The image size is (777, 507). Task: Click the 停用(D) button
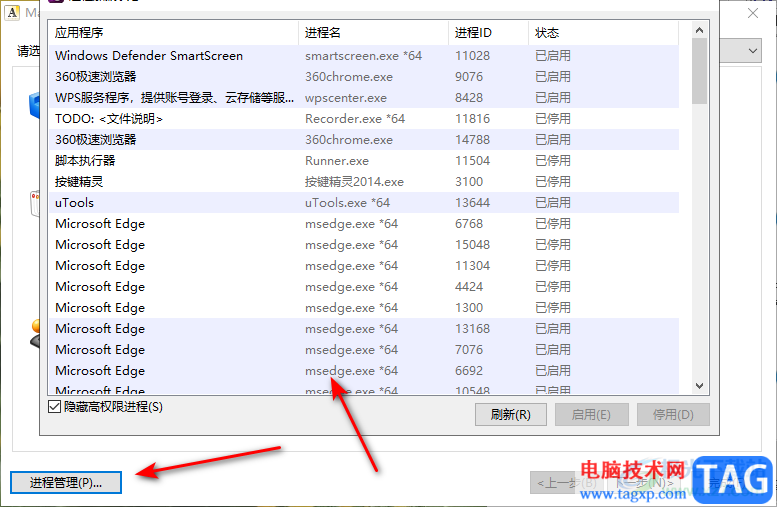(x=673, y=414)
